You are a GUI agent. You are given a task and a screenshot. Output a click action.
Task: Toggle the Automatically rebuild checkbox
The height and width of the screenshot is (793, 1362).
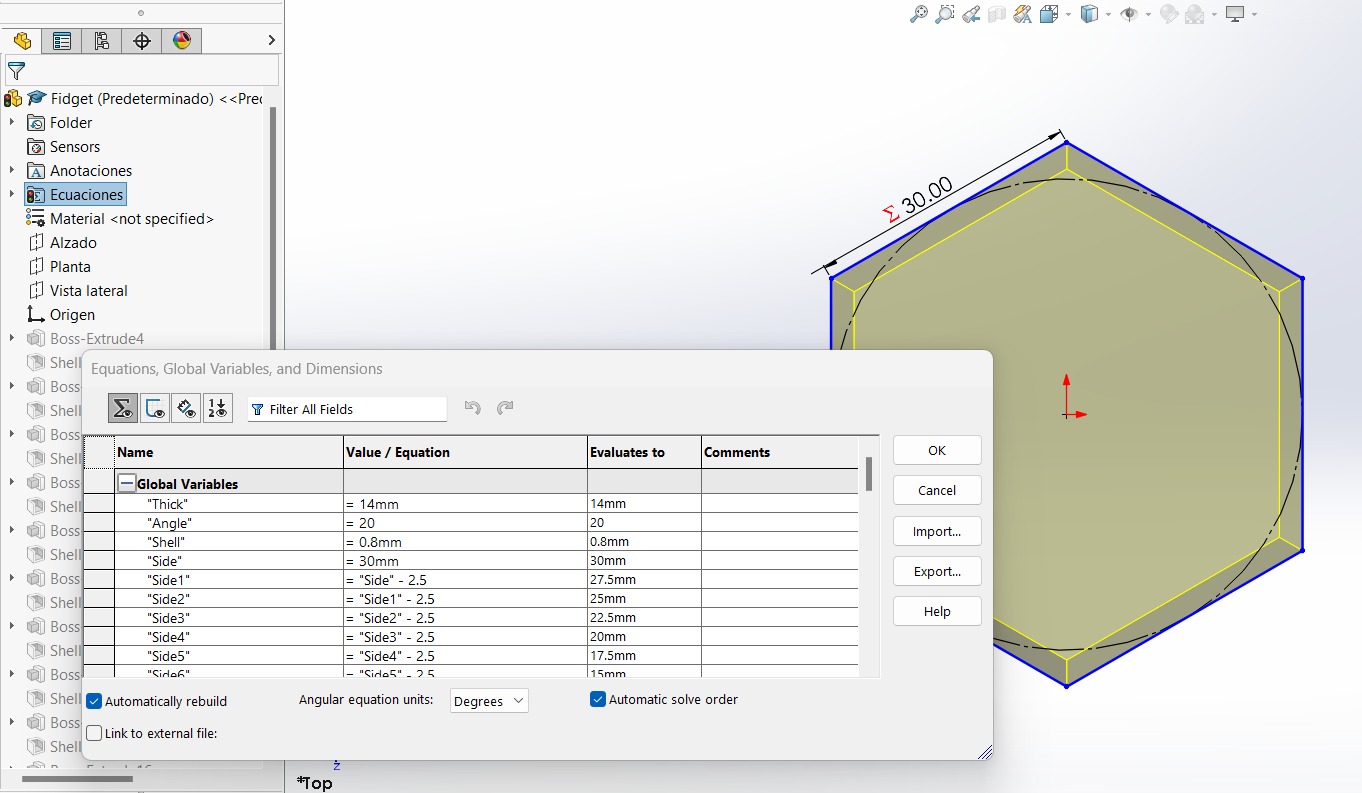pyautogui.click(x=94, y=701)
